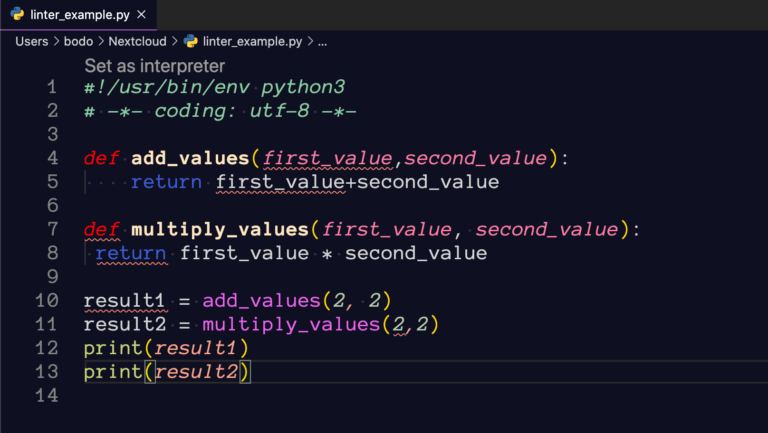Click the Python icon in the file tab
768x433 pixels.
[17, 14]
